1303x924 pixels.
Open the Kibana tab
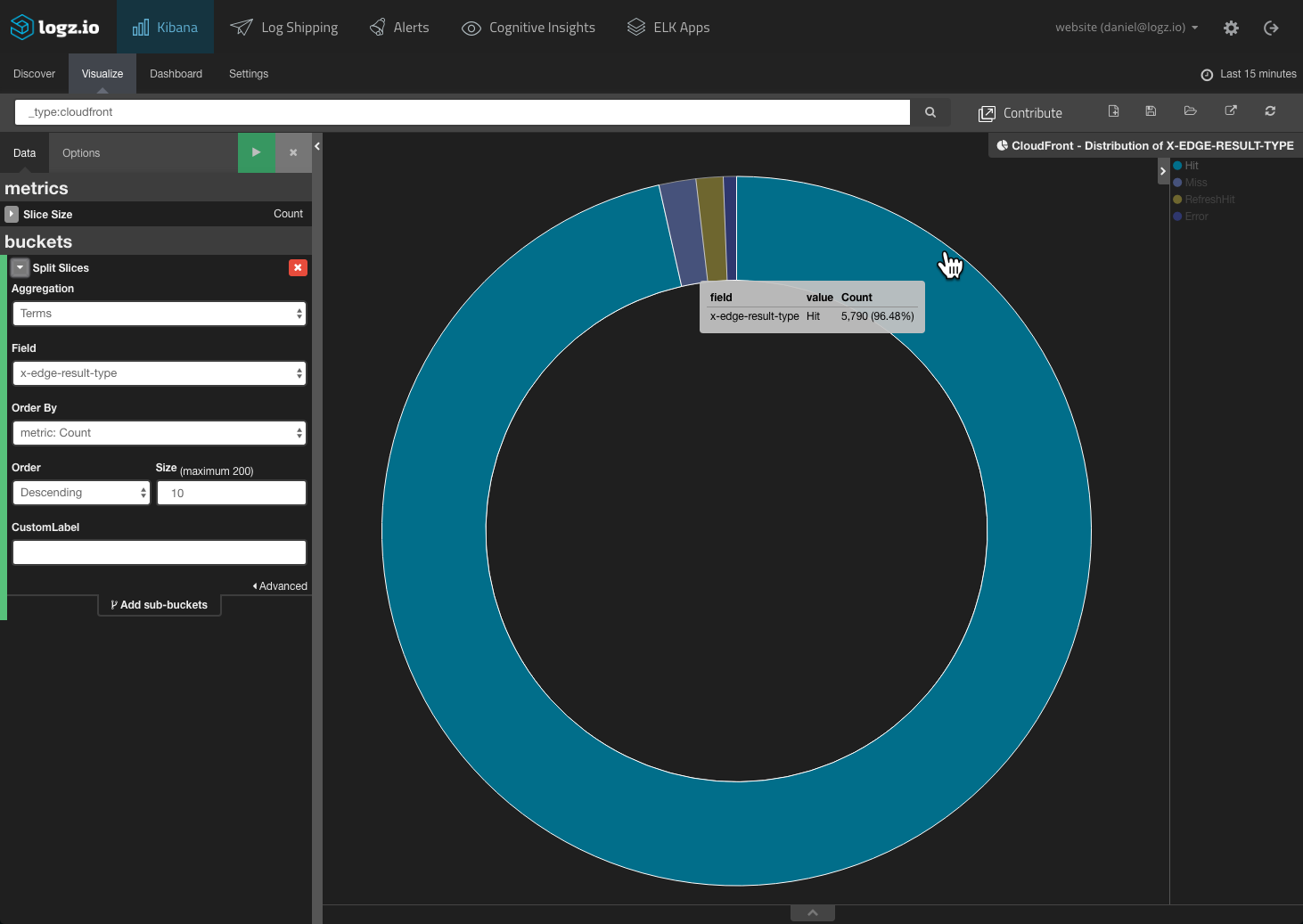(165, 27)
